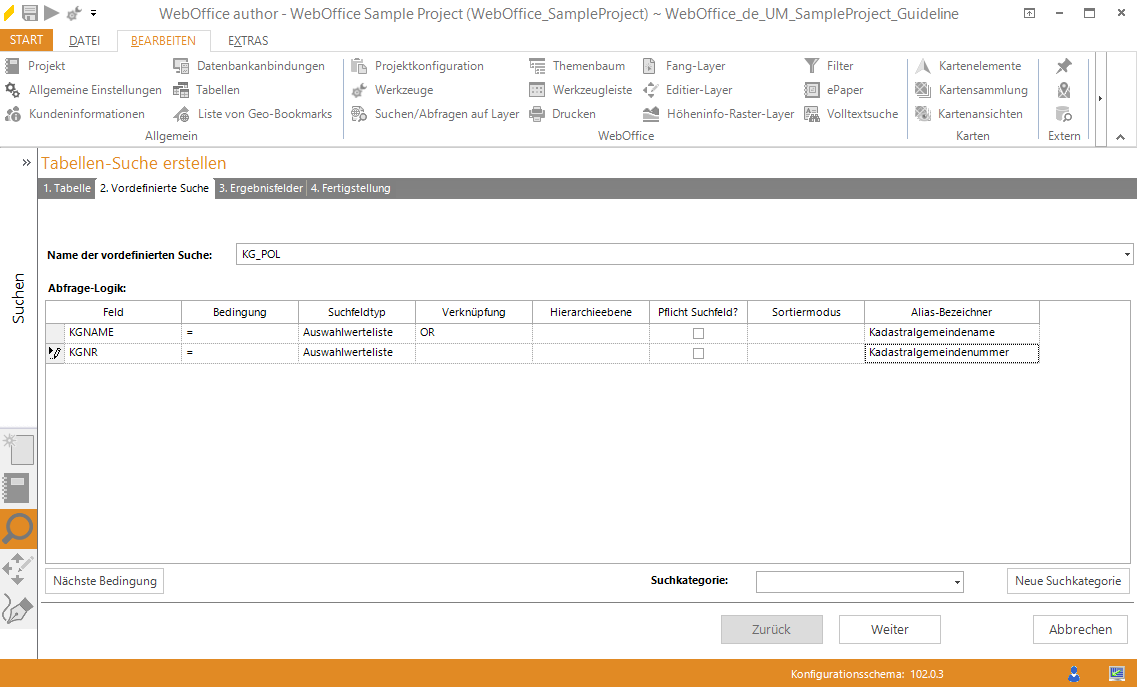Toggle Pflicht Suchfeld checkbox for KGNAME
This screenshot has width=1137, height=687.
pos(698,333)
